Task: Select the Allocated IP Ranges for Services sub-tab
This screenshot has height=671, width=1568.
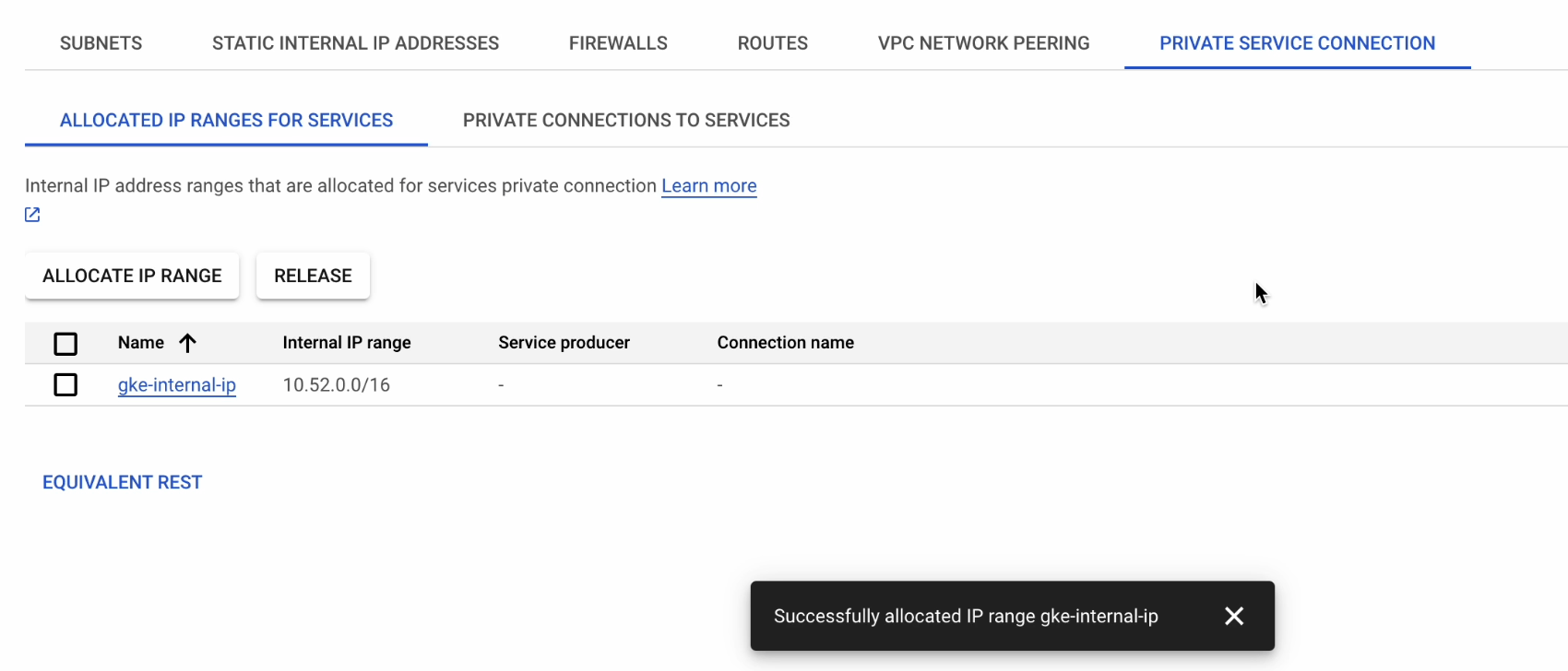Action: (x=226, y=121)
